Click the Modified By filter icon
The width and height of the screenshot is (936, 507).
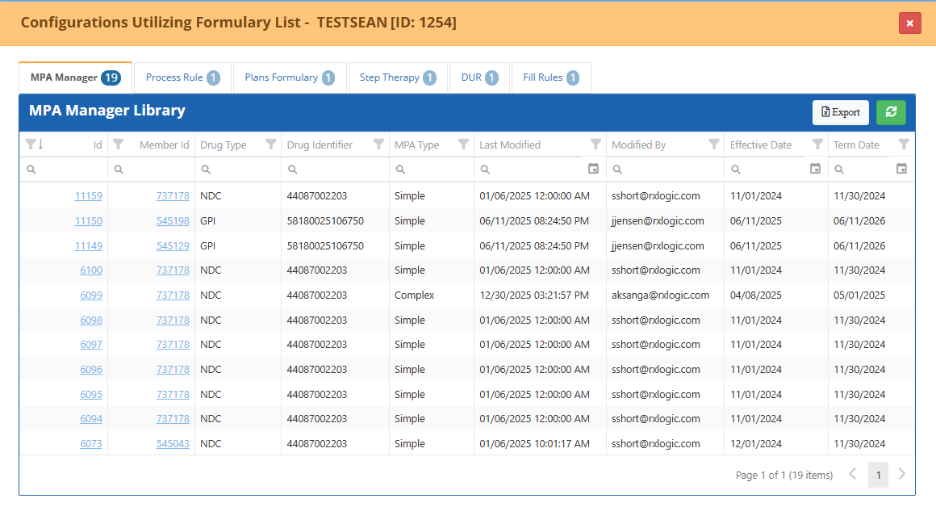pos(713,145)
